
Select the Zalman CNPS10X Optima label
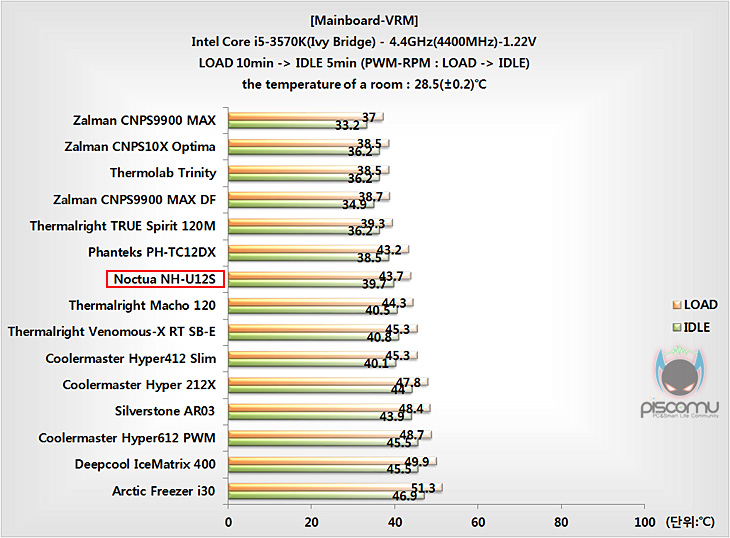[x=140, y=147]
